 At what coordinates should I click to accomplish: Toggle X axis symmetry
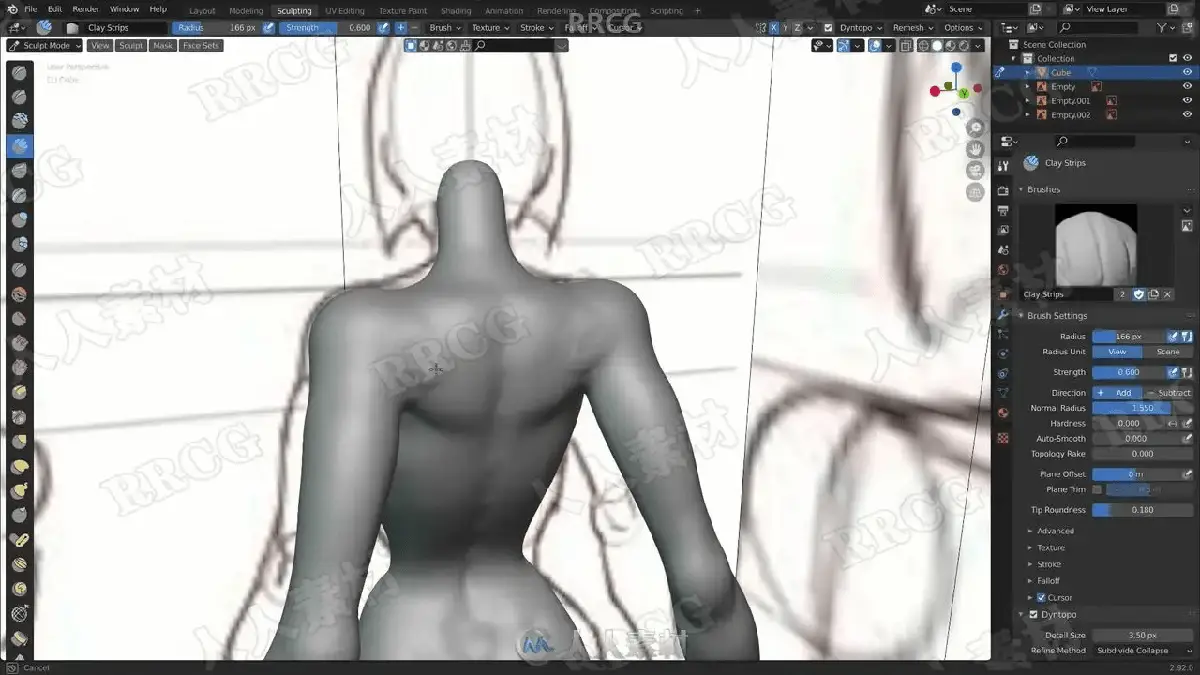point(772,28)
